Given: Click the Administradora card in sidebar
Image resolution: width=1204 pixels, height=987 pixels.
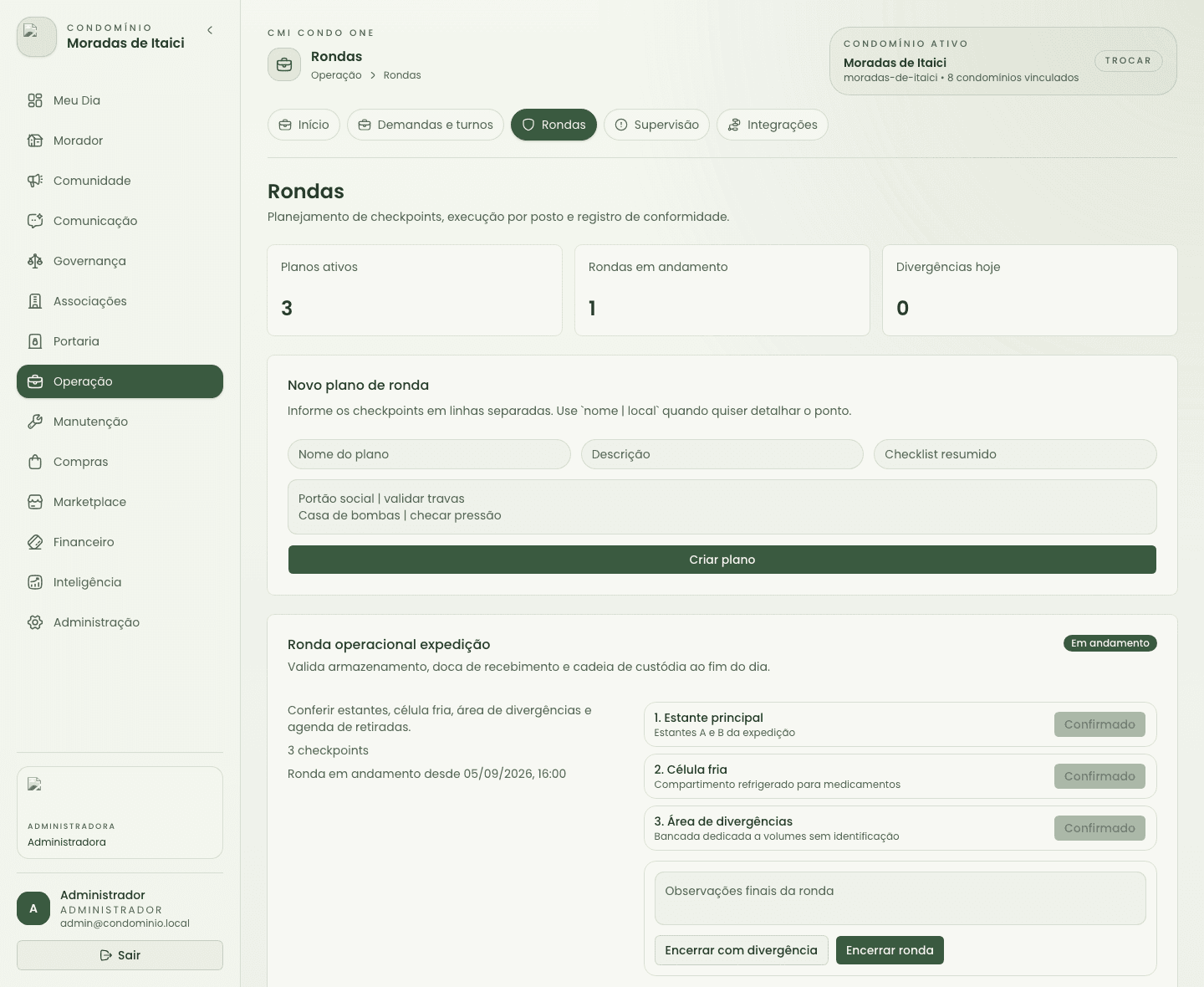Looking at the screenshot, I should tap(120, 812).
